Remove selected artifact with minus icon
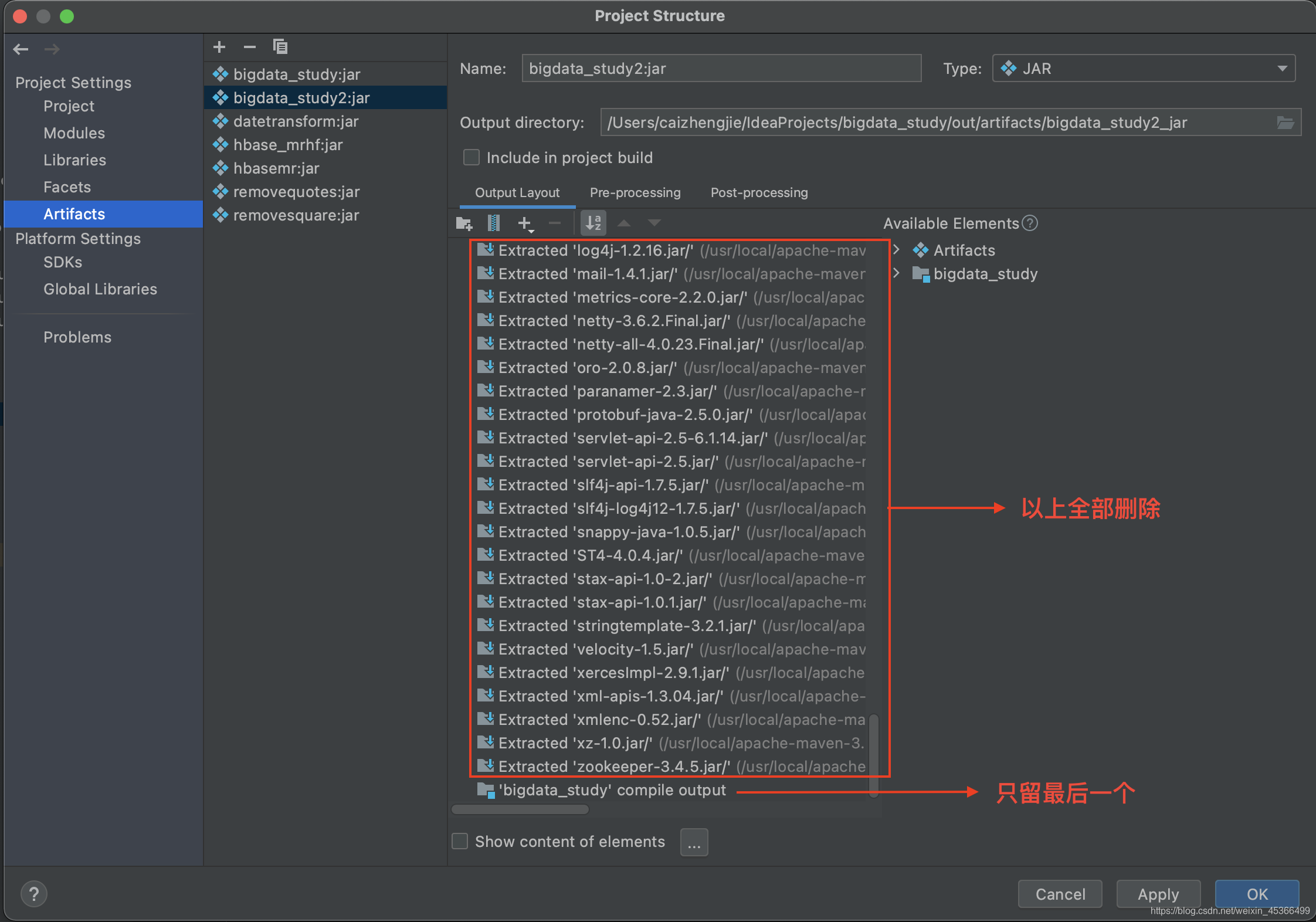Viewport: 1316px width, 922px height. (x=250, y=47)
